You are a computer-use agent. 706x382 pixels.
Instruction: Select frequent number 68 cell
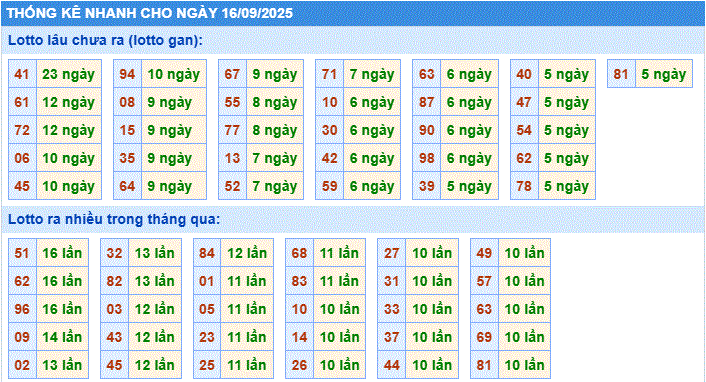(299, 253)
